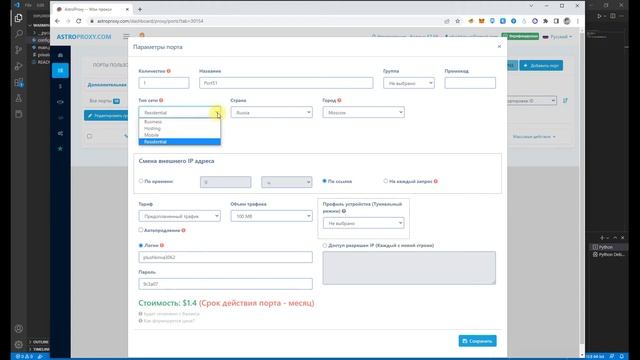Click Количество input field
640x360 pixels.
coord(164,83)
